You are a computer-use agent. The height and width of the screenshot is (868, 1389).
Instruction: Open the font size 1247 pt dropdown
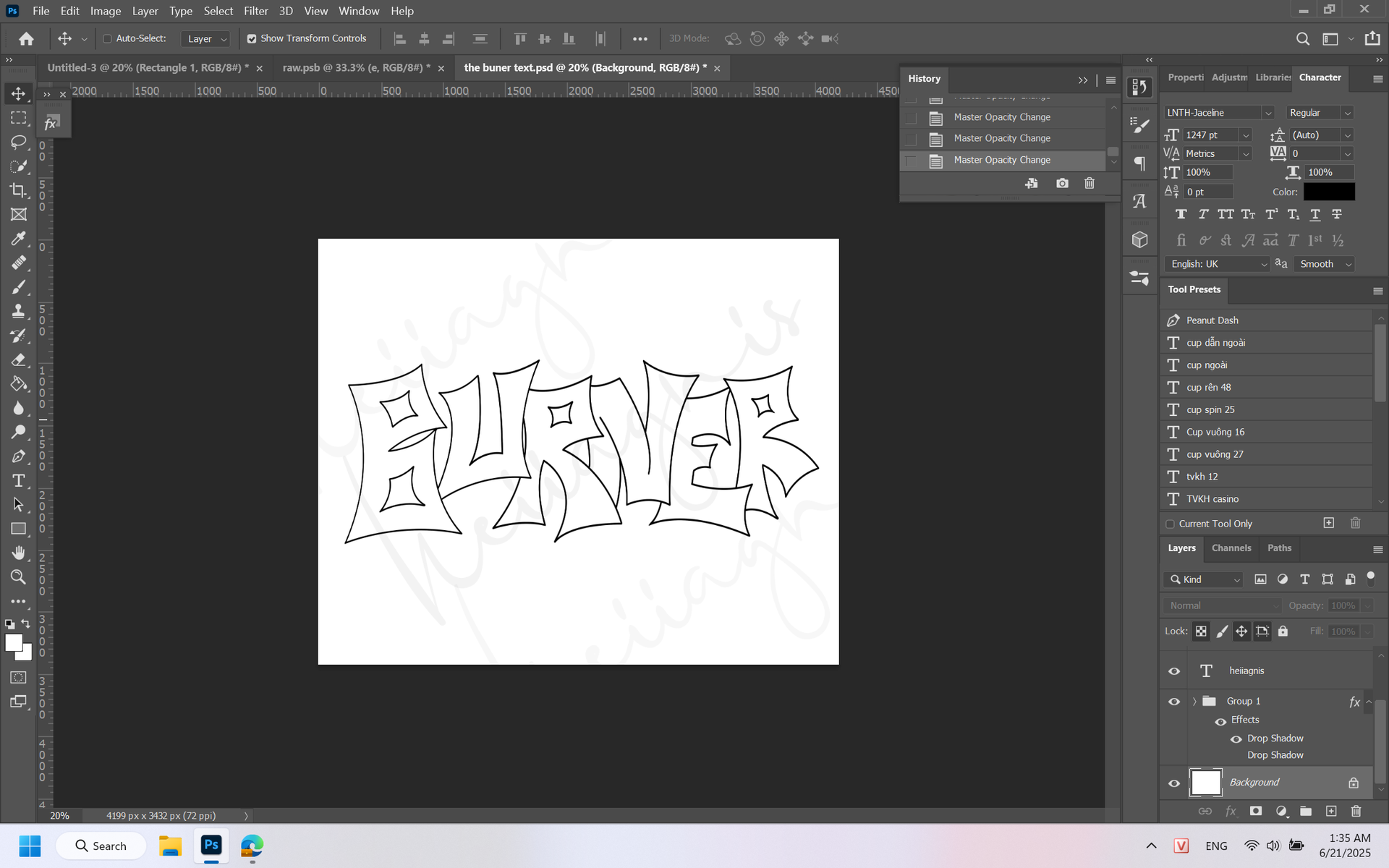pyautogui.click(x=1246, y=135)
